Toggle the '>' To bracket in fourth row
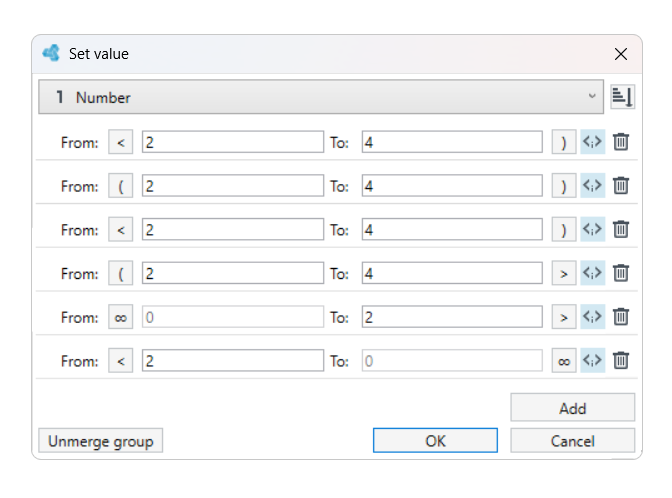The image size is (672, 498). (x=564, y=273)
